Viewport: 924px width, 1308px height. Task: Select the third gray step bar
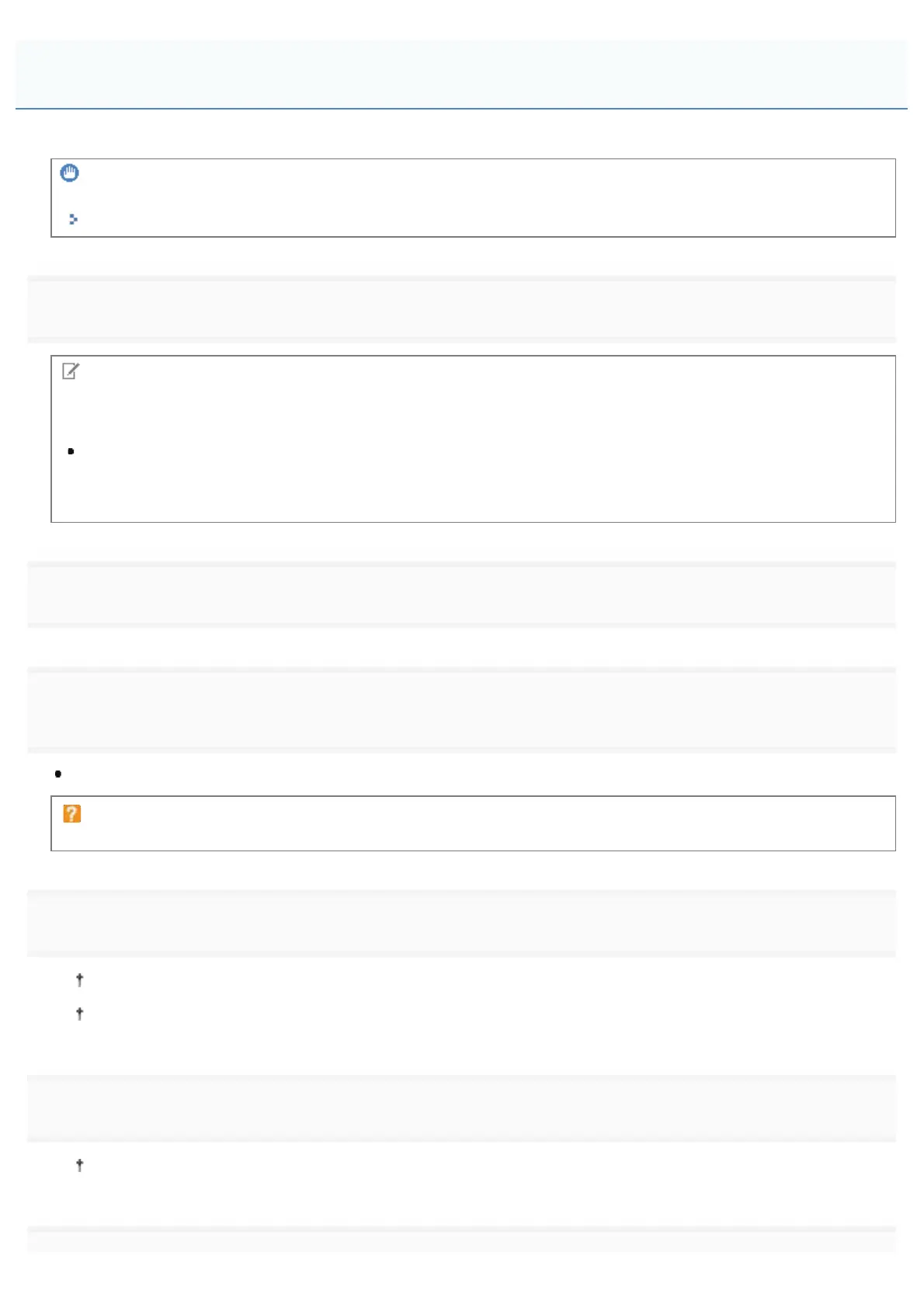click(461, 709)
